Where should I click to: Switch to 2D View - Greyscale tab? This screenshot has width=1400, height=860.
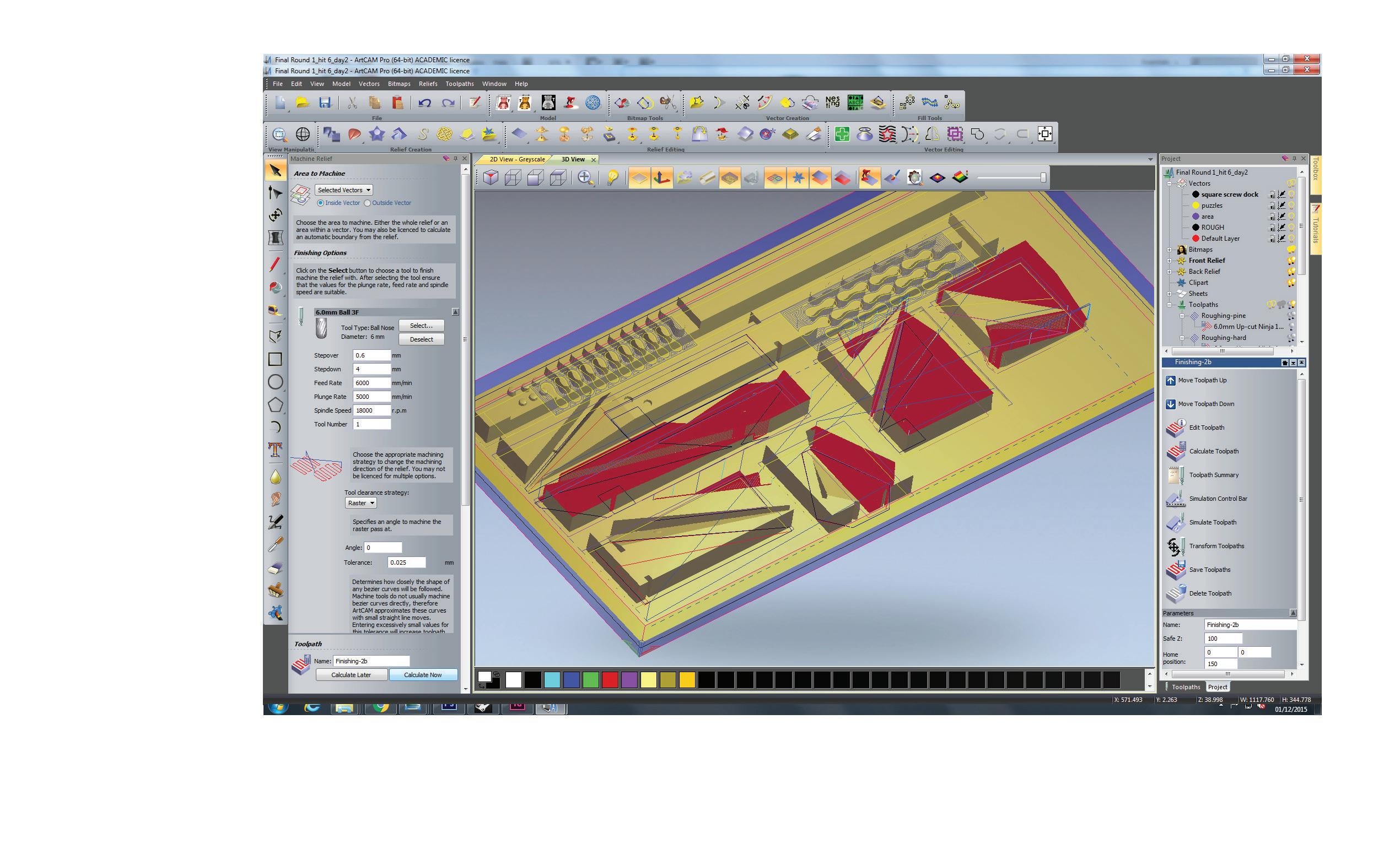click(x=516, y=160)
